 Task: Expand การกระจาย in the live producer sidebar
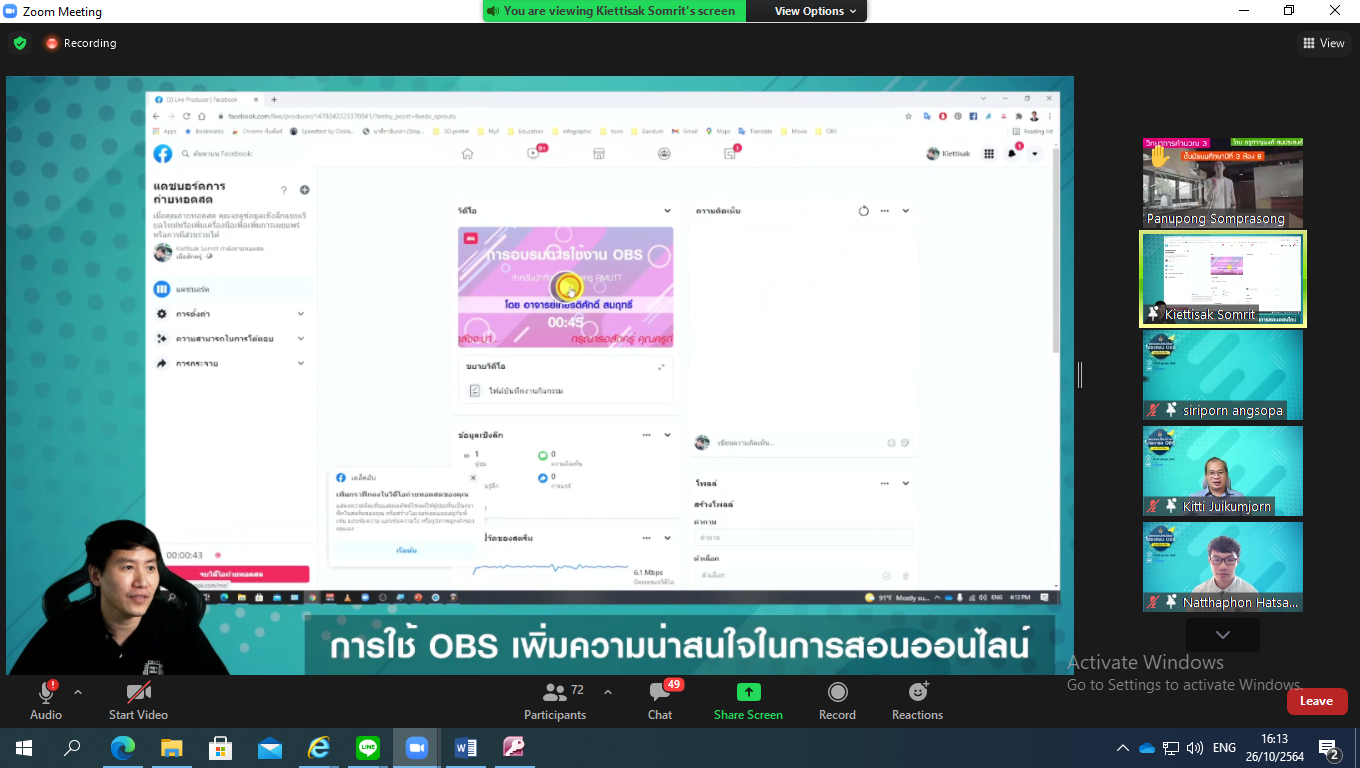click(x=230, y=364)
